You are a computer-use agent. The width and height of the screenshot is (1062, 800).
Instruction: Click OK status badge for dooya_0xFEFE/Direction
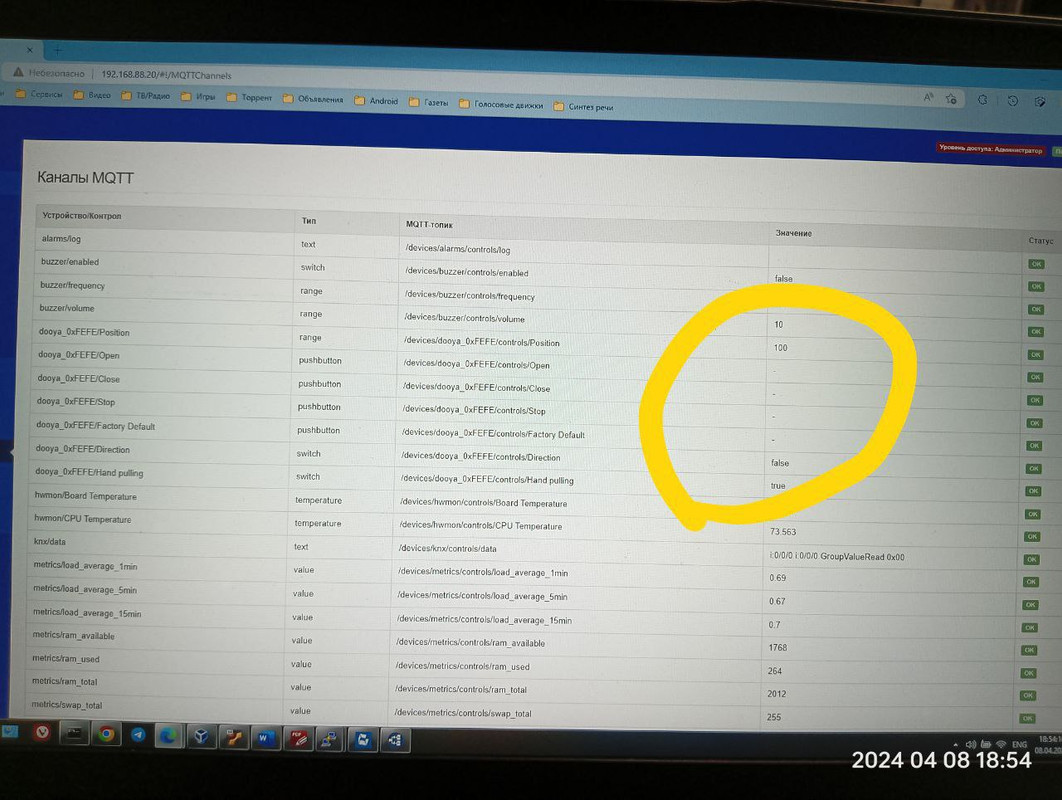coord(1034,469)
